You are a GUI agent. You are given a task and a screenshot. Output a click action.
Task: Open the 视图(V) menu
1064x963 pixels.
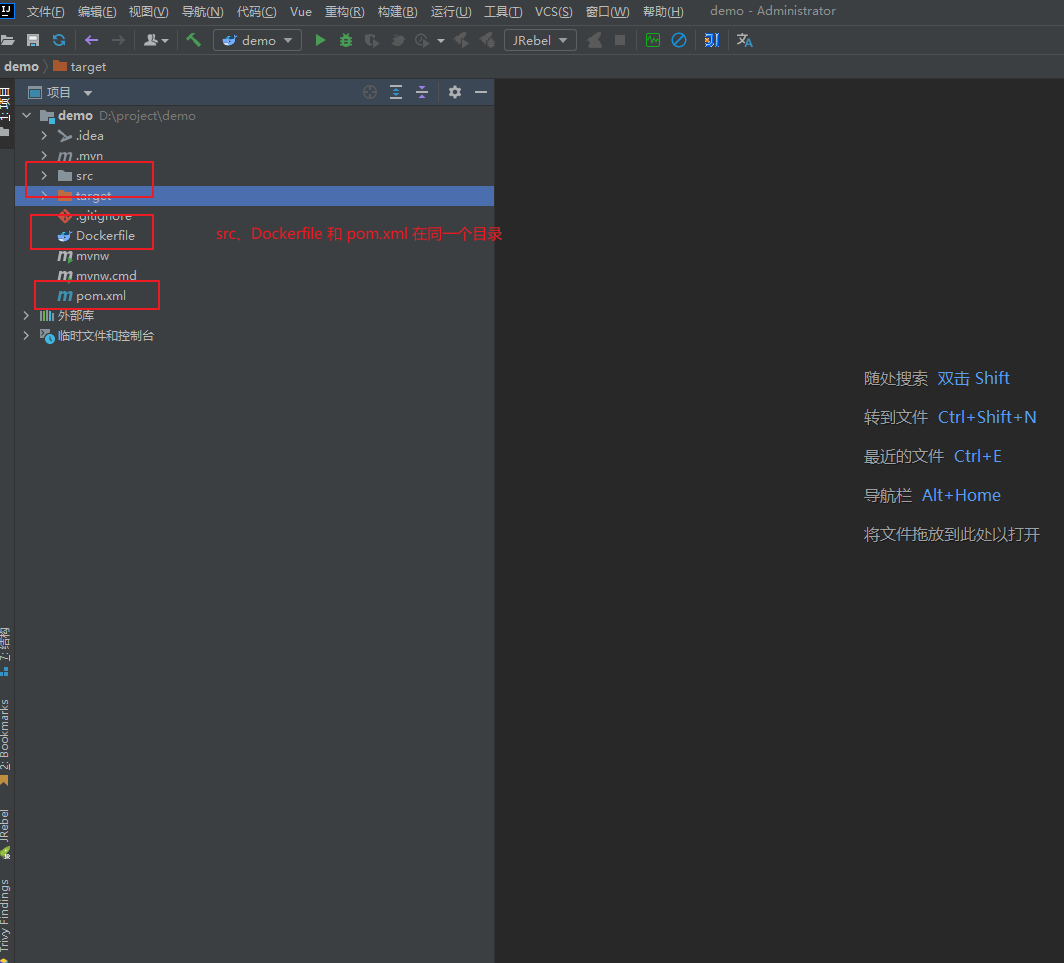pyautogui.click(x=149, y=12)
